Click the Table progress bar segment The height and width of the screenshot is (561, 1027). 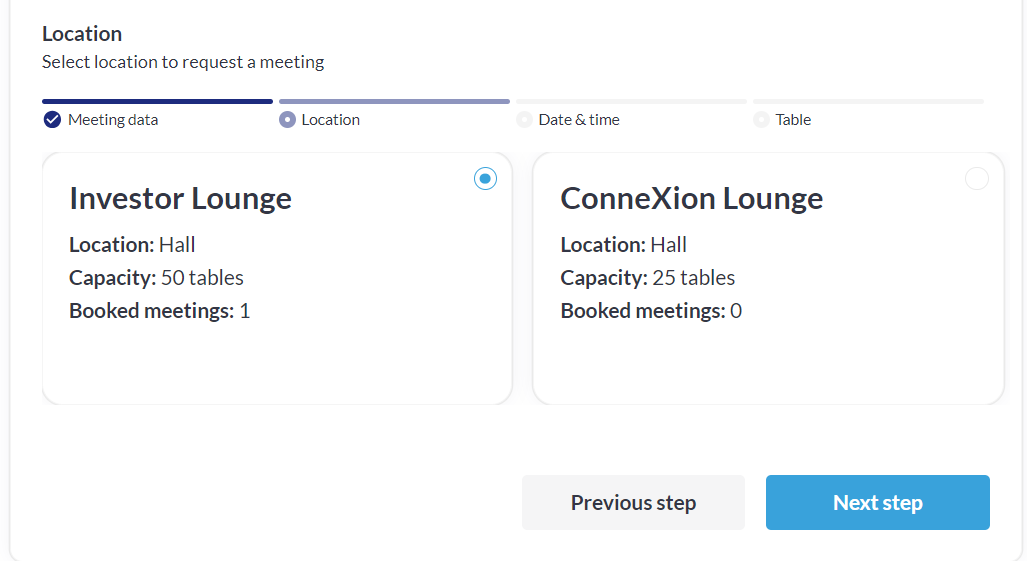[x=868, y=101]
